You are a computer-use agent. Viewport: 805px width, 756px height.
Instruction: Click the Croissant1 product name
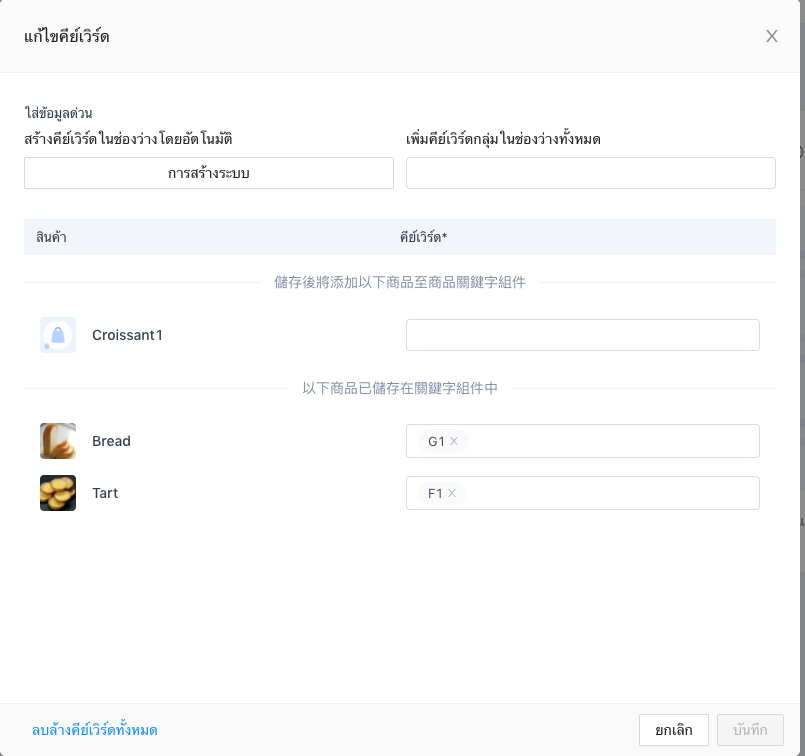[x=127, y=335]
